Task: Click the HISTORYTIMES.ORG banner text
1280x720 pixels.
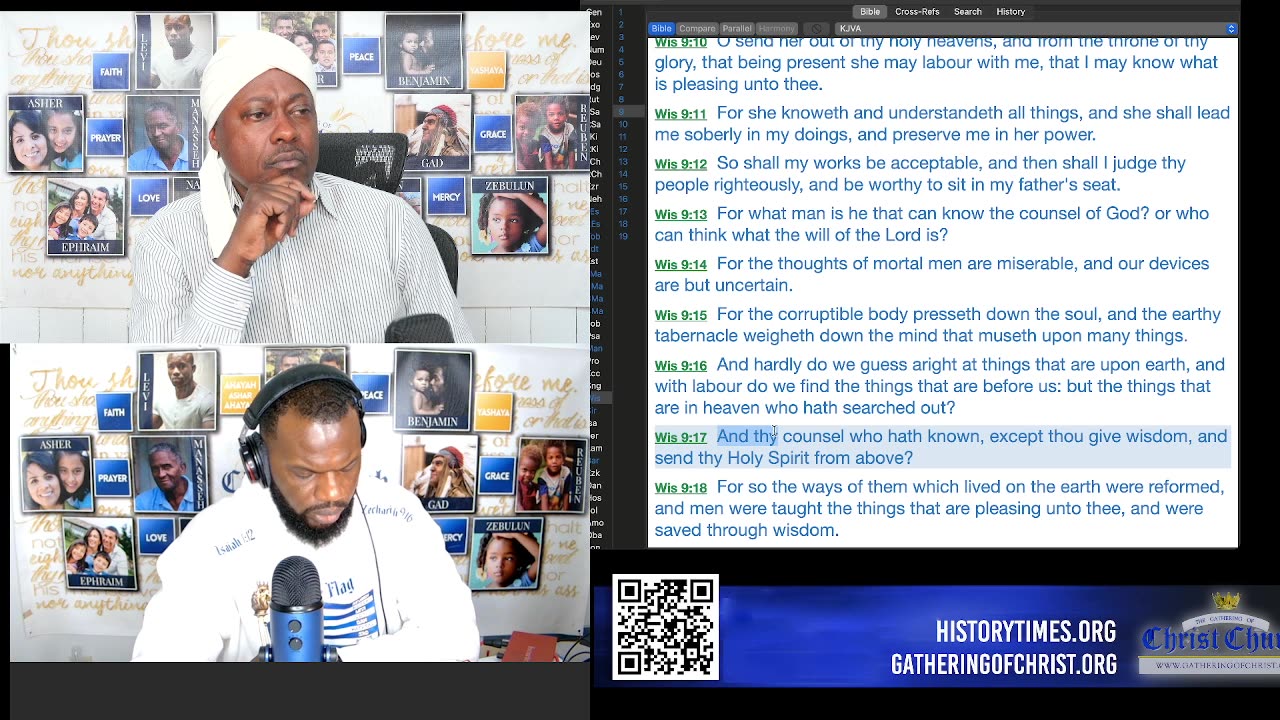Action: pyautogui.click(x=1025, y=632)
